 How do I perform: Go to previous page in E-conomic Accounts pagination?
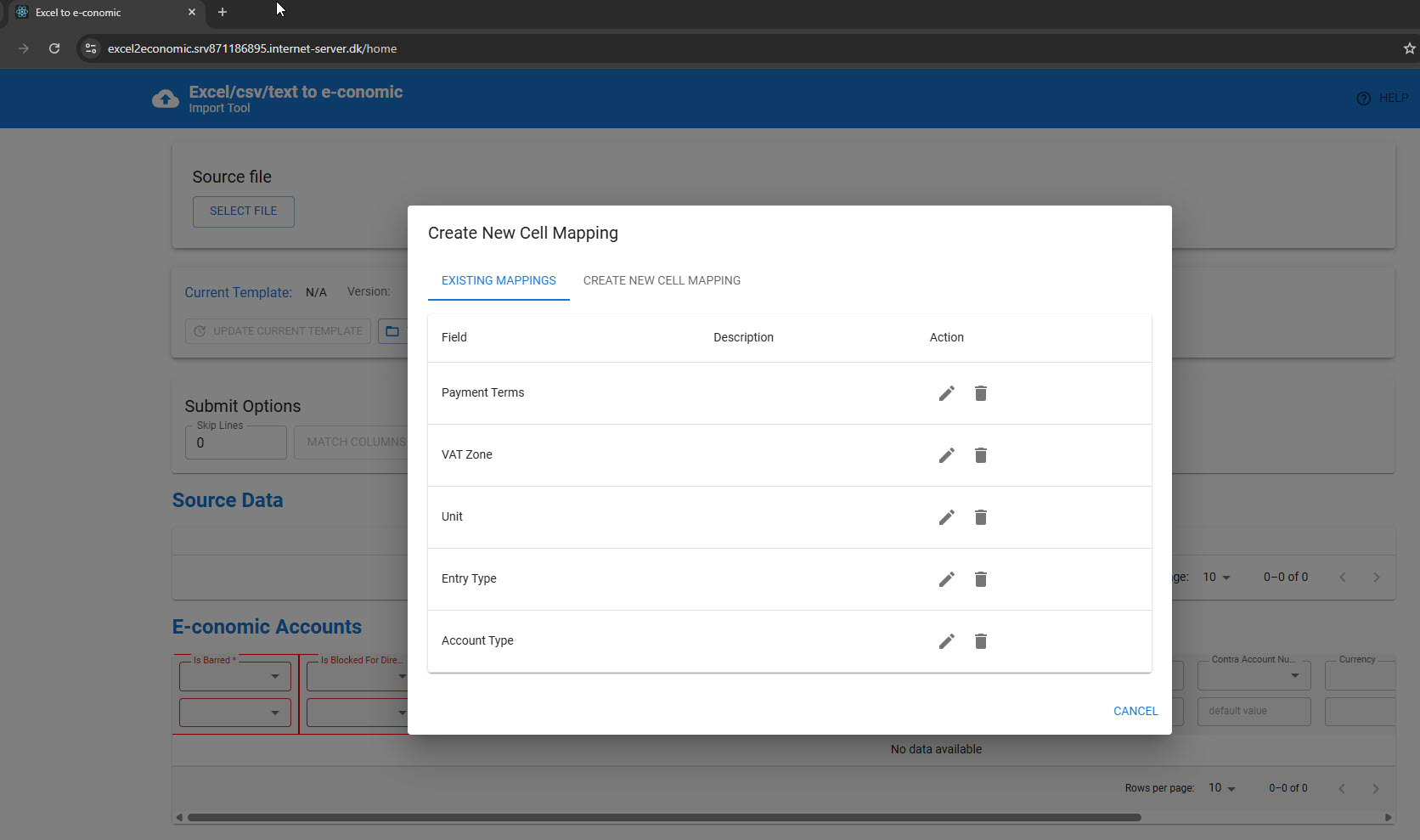(1342, 788)
